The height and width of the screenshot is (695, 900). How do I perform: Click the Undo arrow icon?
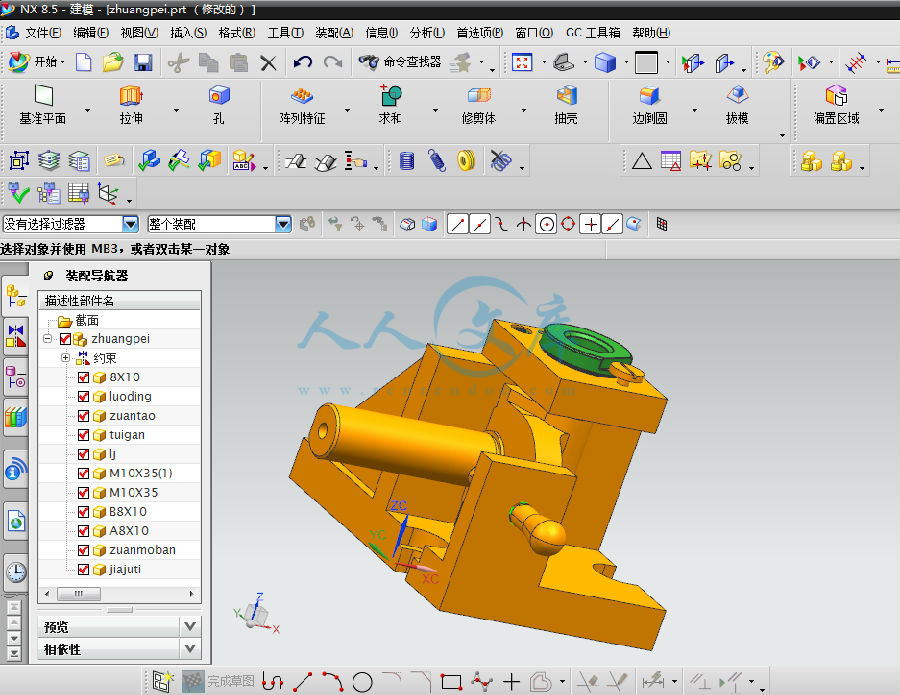click(302, 63)
